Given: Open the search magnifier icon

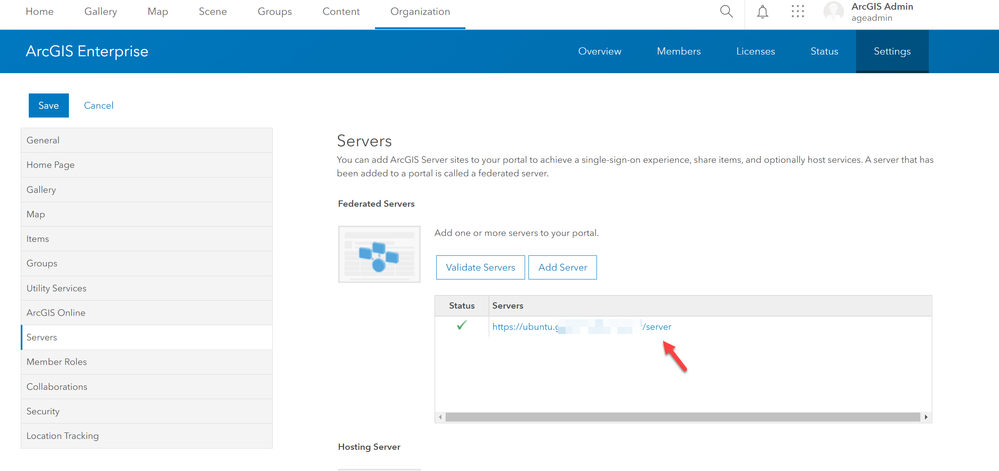Looking at the screenshot, I should [x=726, y=11].
